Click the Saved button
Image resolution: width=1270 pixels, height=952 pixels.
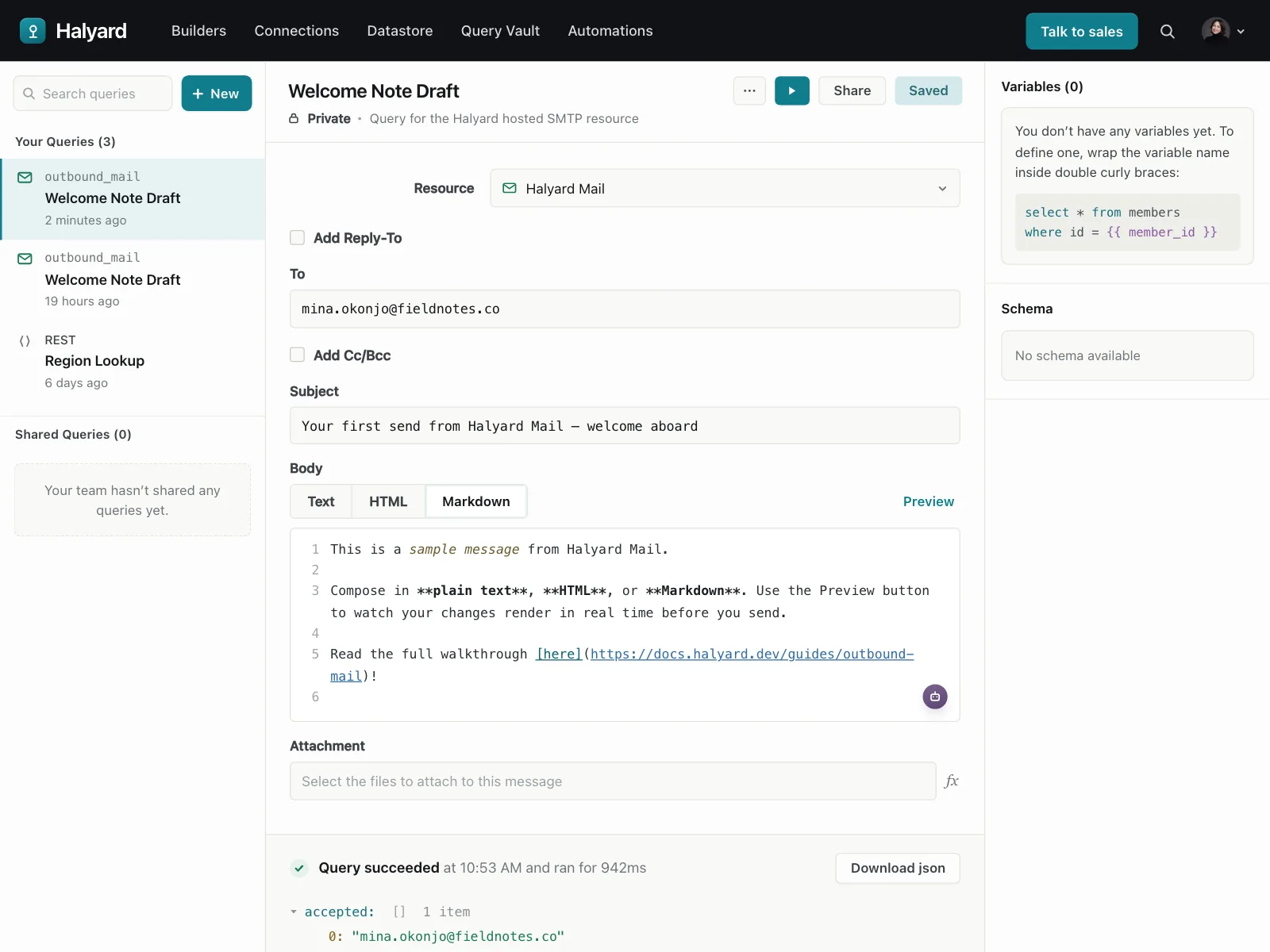[929, 90]
